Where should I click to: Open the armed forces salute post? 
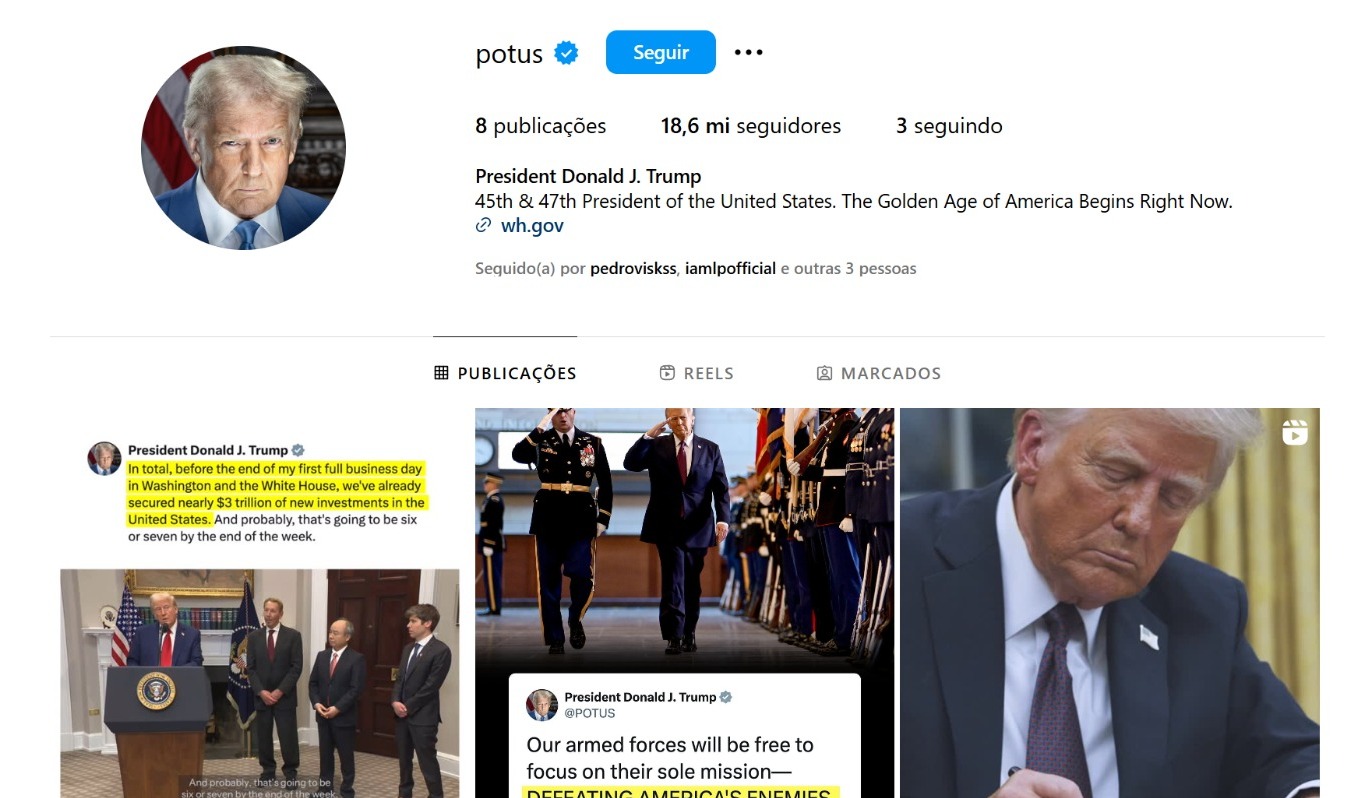tap(684, 603)
